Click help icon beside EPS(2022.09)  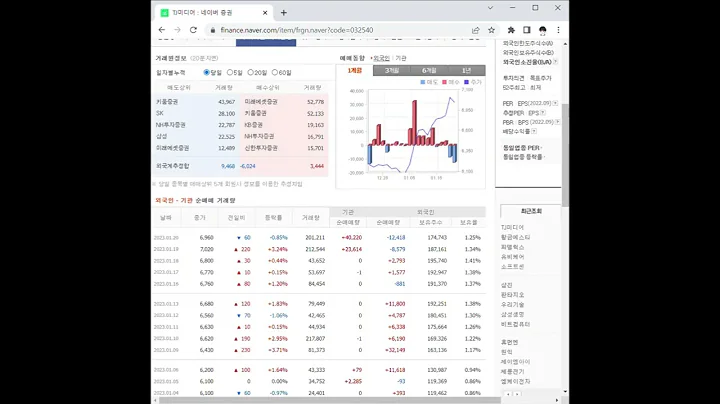[x=555, y=103]
